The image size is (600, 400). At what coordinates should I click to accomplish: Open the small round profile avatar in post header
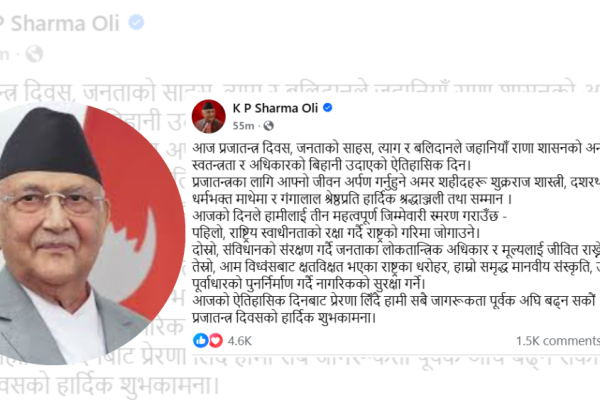click(x=209, y=116)
